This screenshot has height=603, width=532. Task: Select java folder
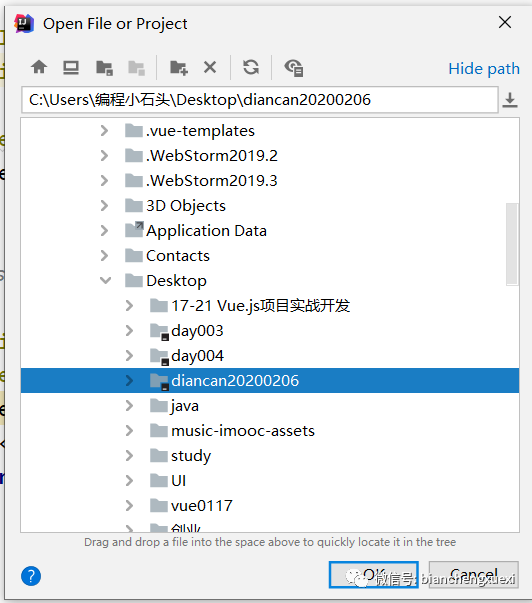click(185, 406)
